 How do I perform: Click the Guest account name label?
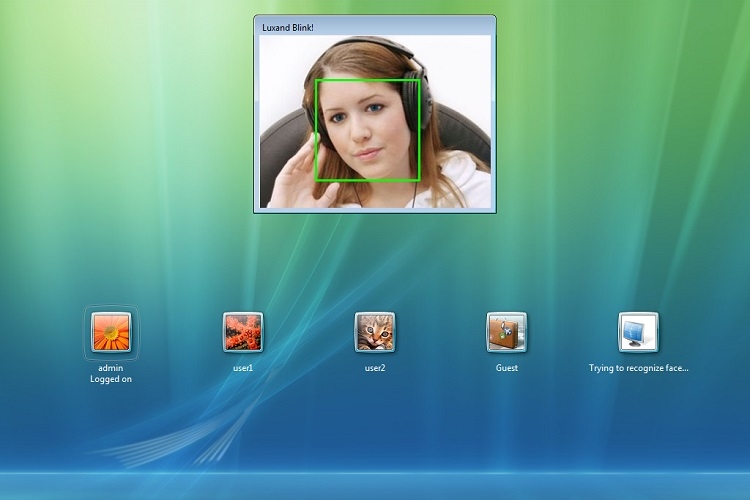pos(507,368)
